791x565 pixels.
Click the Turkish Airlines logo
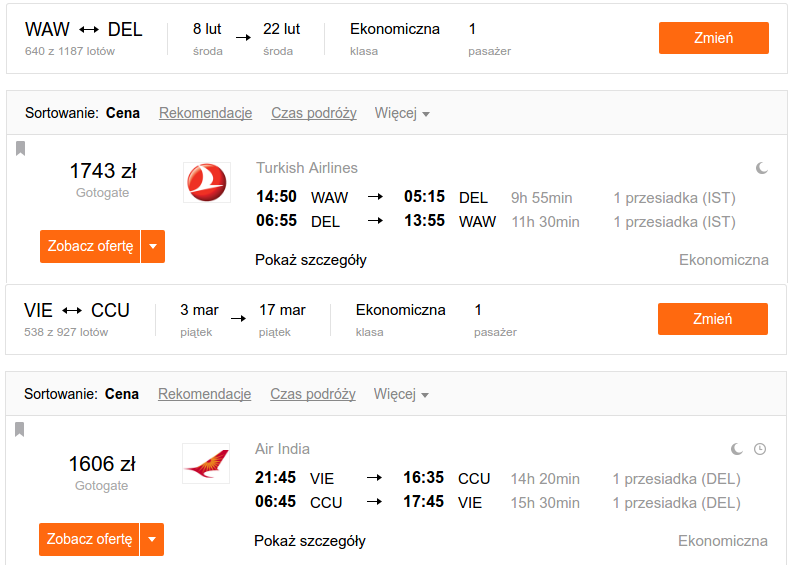click(207, 183)
